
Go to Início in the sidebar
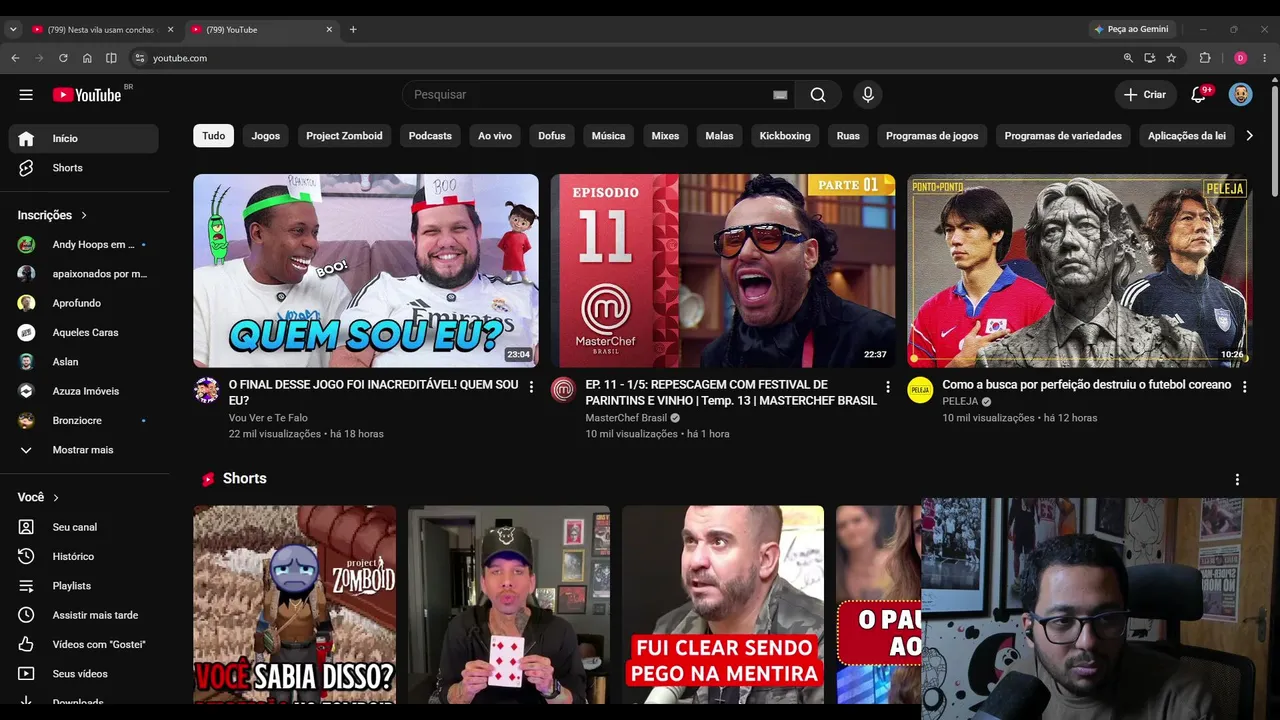point(84,139)
